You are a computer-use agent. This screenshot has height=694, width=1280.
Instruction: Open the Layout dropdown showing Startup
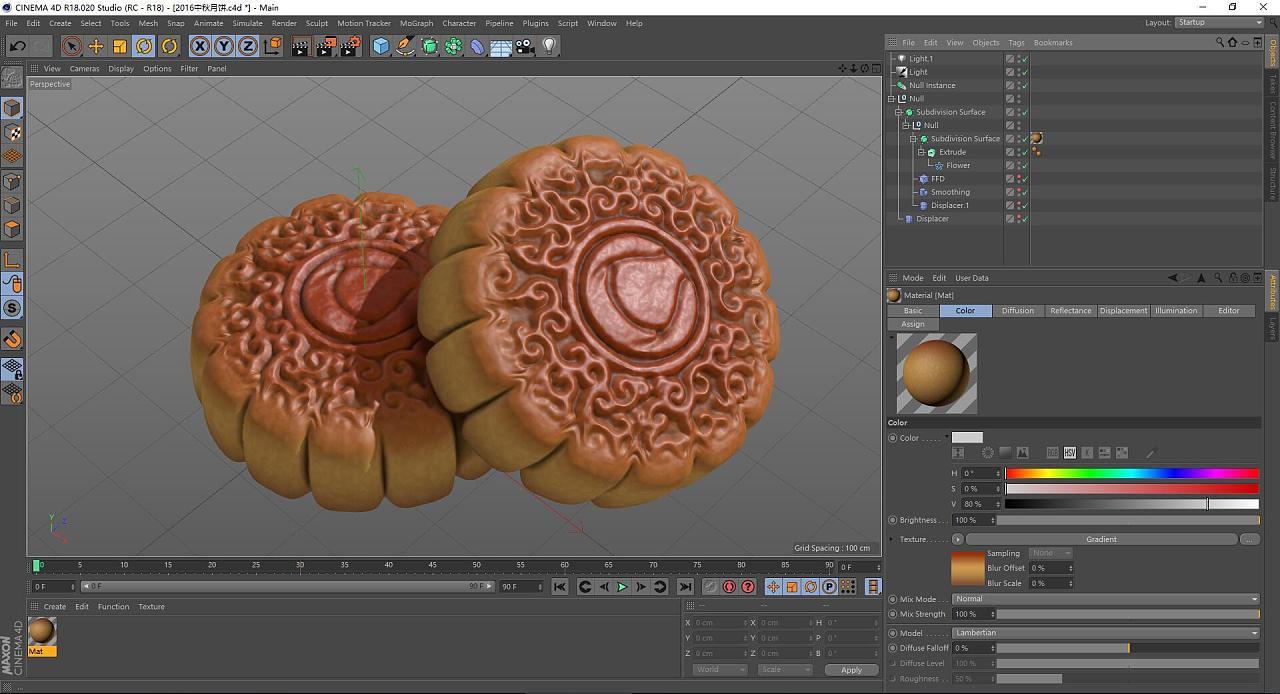(1219, 22)
